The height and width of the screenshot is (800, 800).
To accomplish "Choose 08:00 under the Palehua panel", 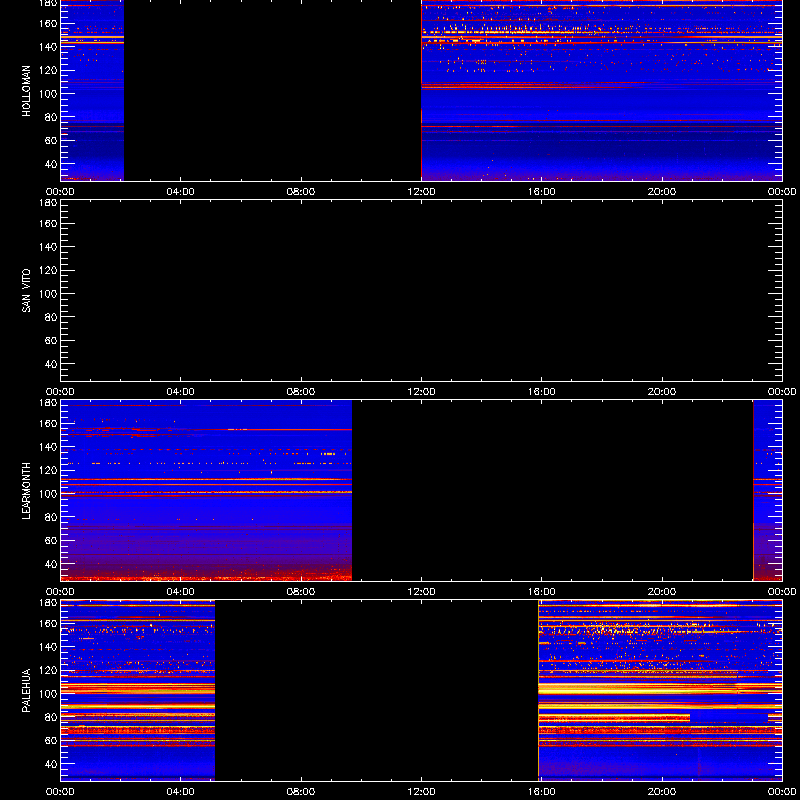I will [301, 792].
